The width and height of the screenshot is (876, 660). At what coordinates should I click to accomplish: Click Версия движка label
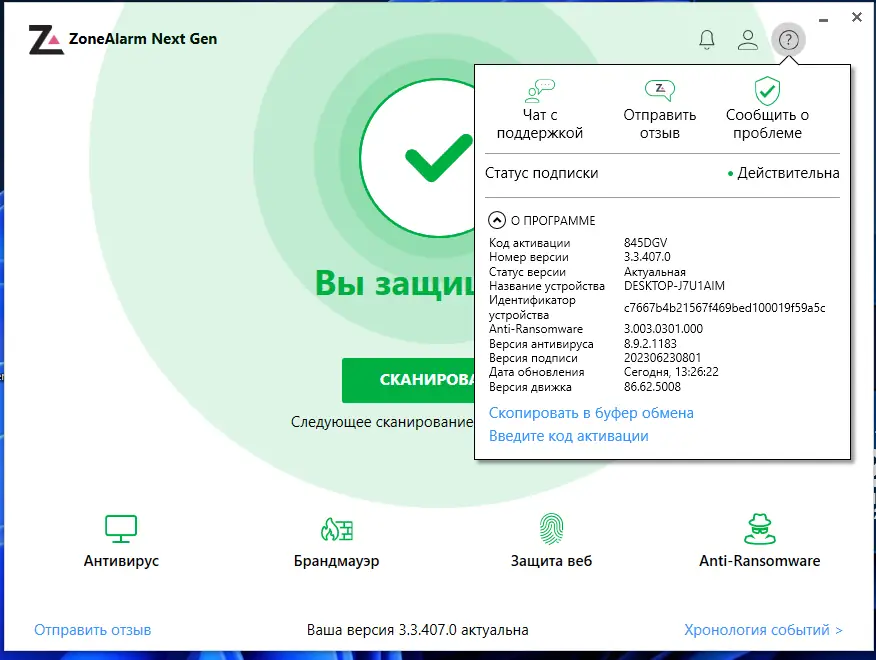530,387
